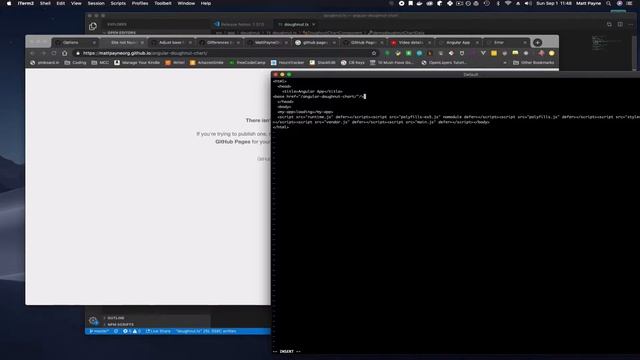Switch to the Angular App browser tab

pyautogui.click(x=458, y=42)
